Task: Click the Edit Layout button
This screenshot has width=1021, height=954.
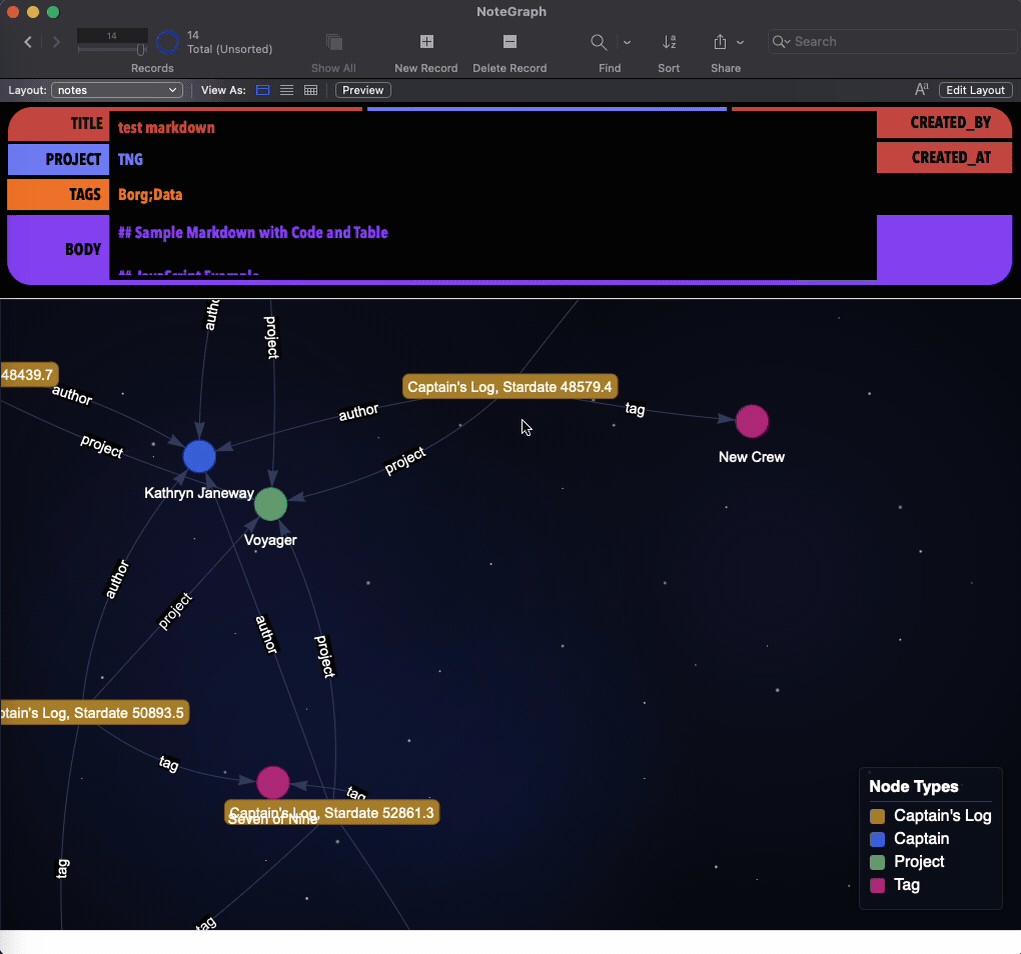Action: [x=975, y=90]
